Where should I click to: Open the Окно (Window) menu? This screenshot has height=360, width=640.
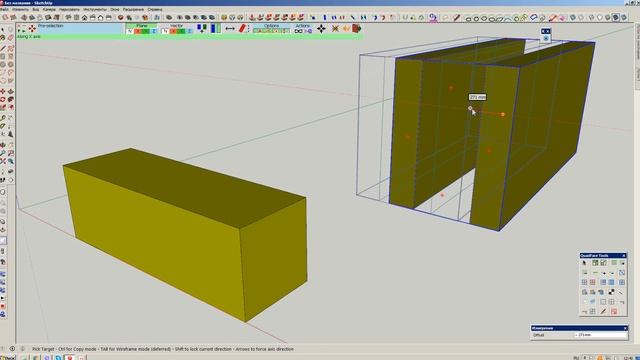tap(115, 9)
